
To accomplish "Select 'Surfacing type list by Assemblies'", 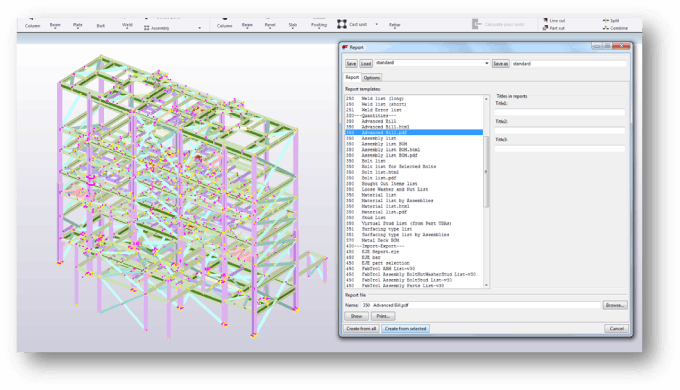I will pyautogui.click(x=414, y=234).
